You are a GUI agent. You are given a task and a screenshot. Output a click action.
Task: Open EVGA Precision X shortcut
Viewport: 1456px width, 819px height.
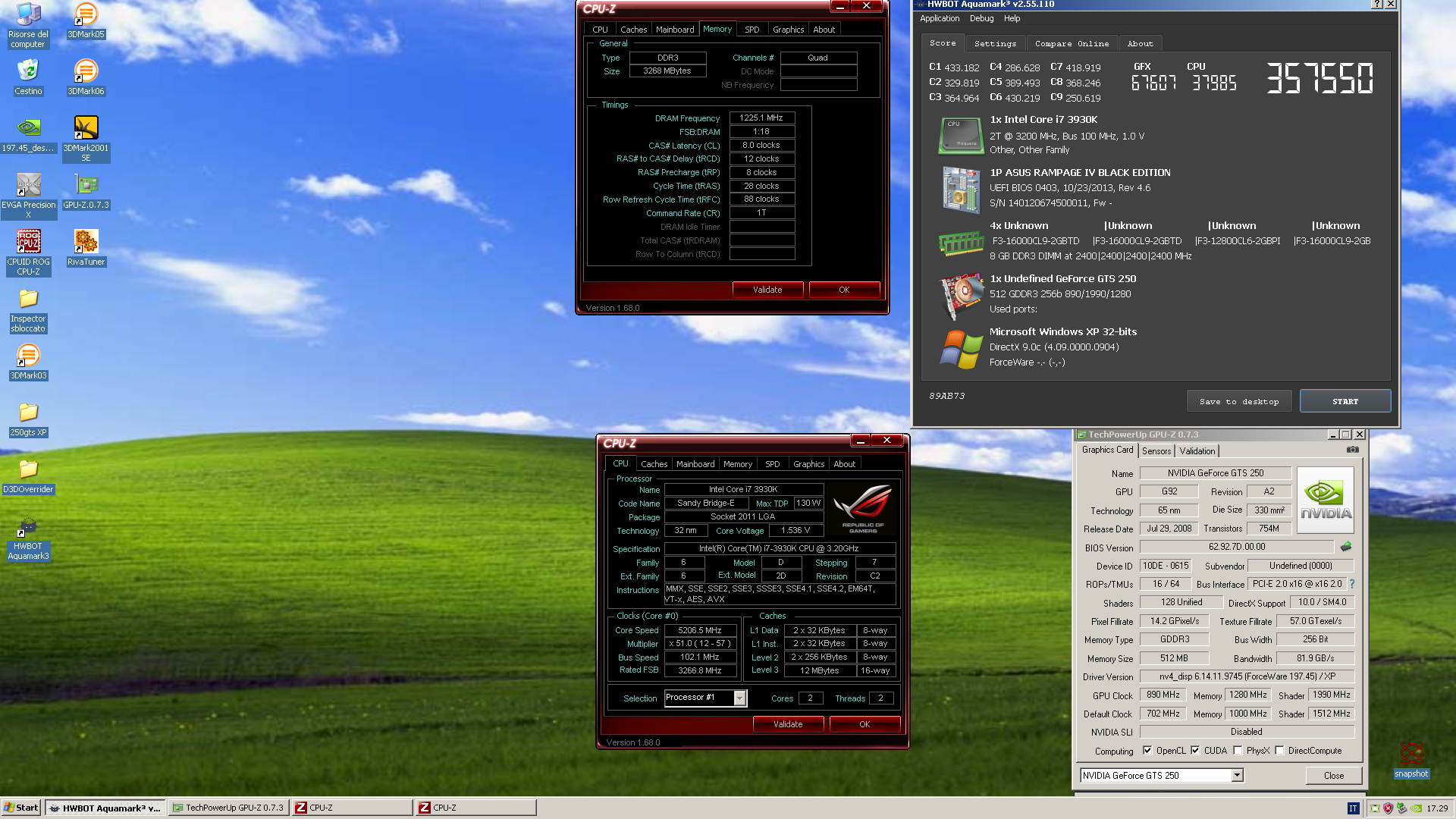point(28,196)
